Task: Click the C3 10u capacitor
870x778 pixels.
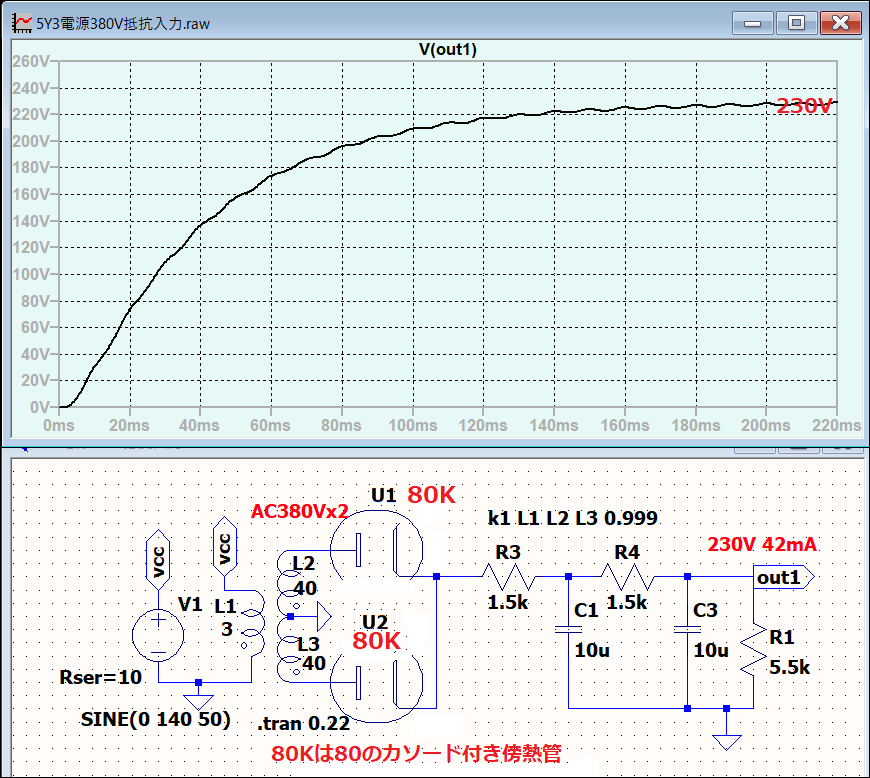Action: pos(687,629)
